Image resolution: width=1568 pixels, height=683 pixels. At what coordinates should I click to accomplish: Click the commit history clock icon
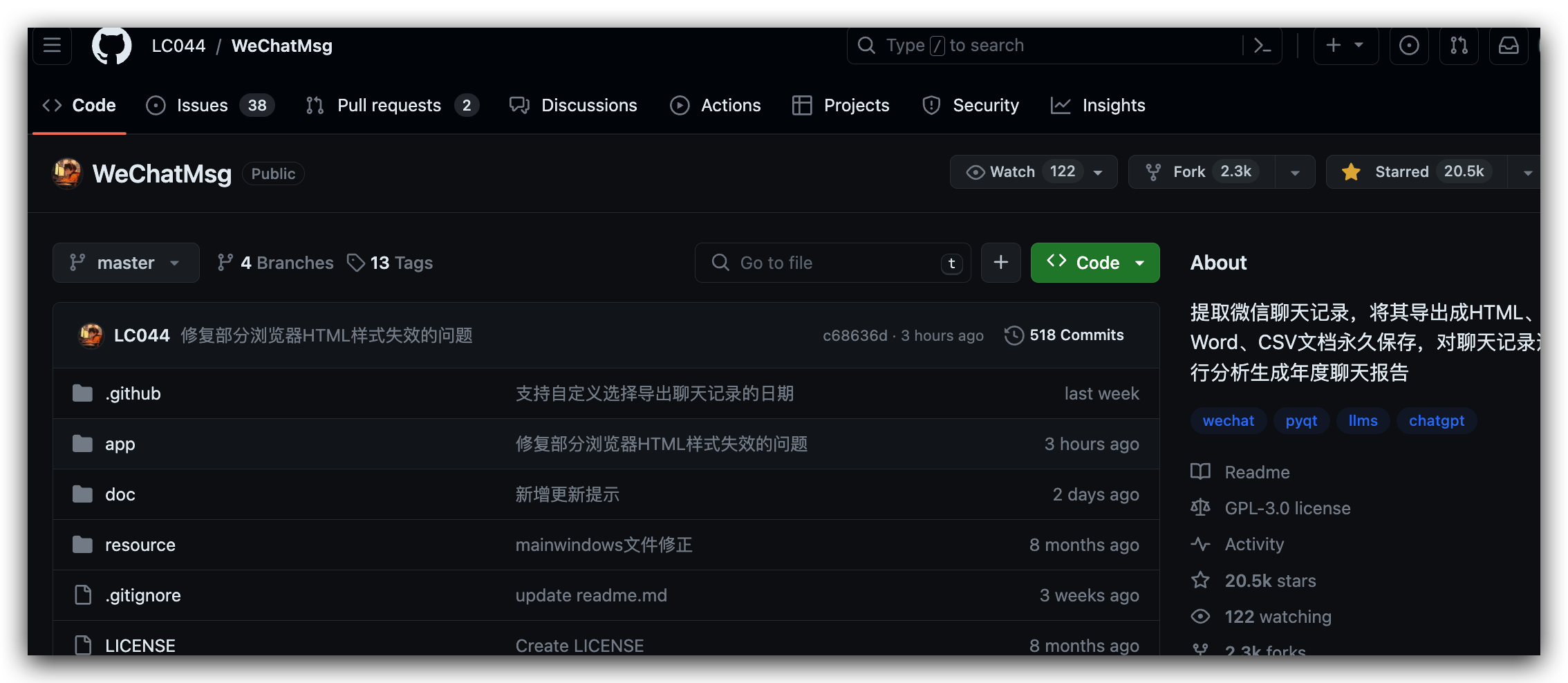[1014, 335]
